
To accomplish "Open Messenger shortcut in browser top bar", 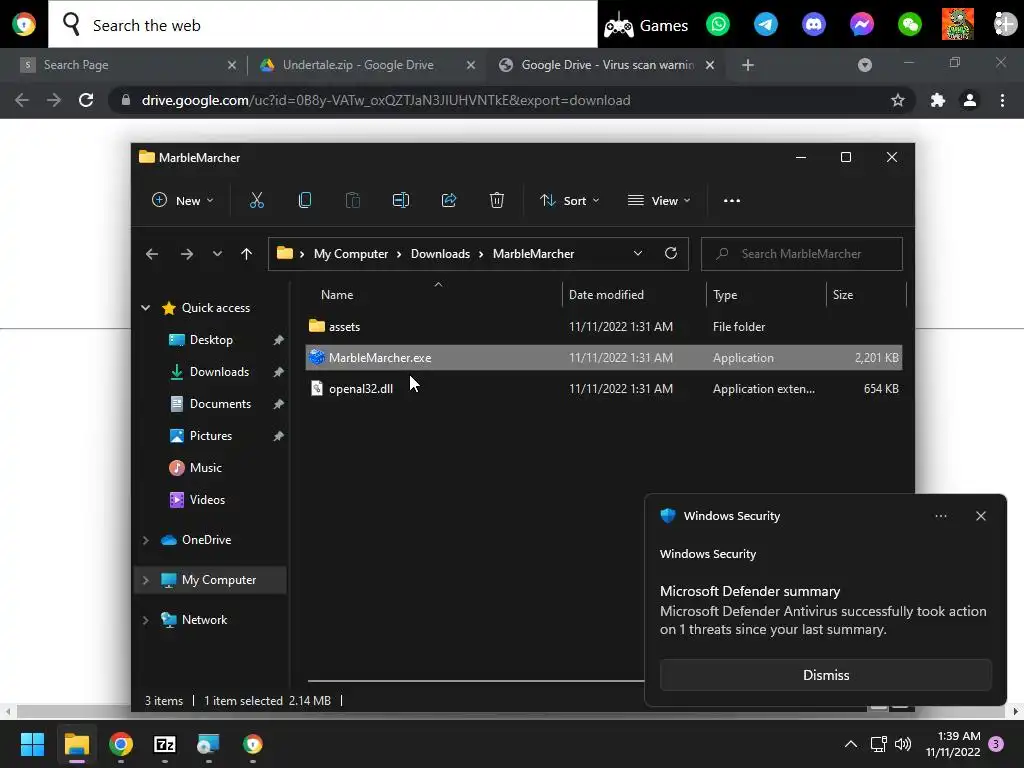I will (861, 25).
